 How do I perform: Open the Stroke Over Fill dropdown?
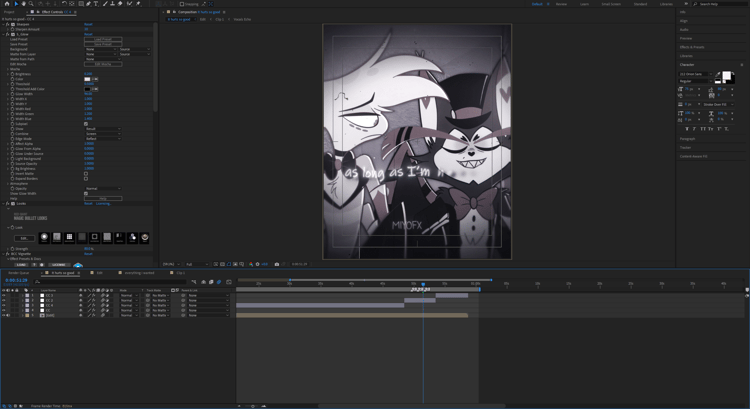pos(718,104)
